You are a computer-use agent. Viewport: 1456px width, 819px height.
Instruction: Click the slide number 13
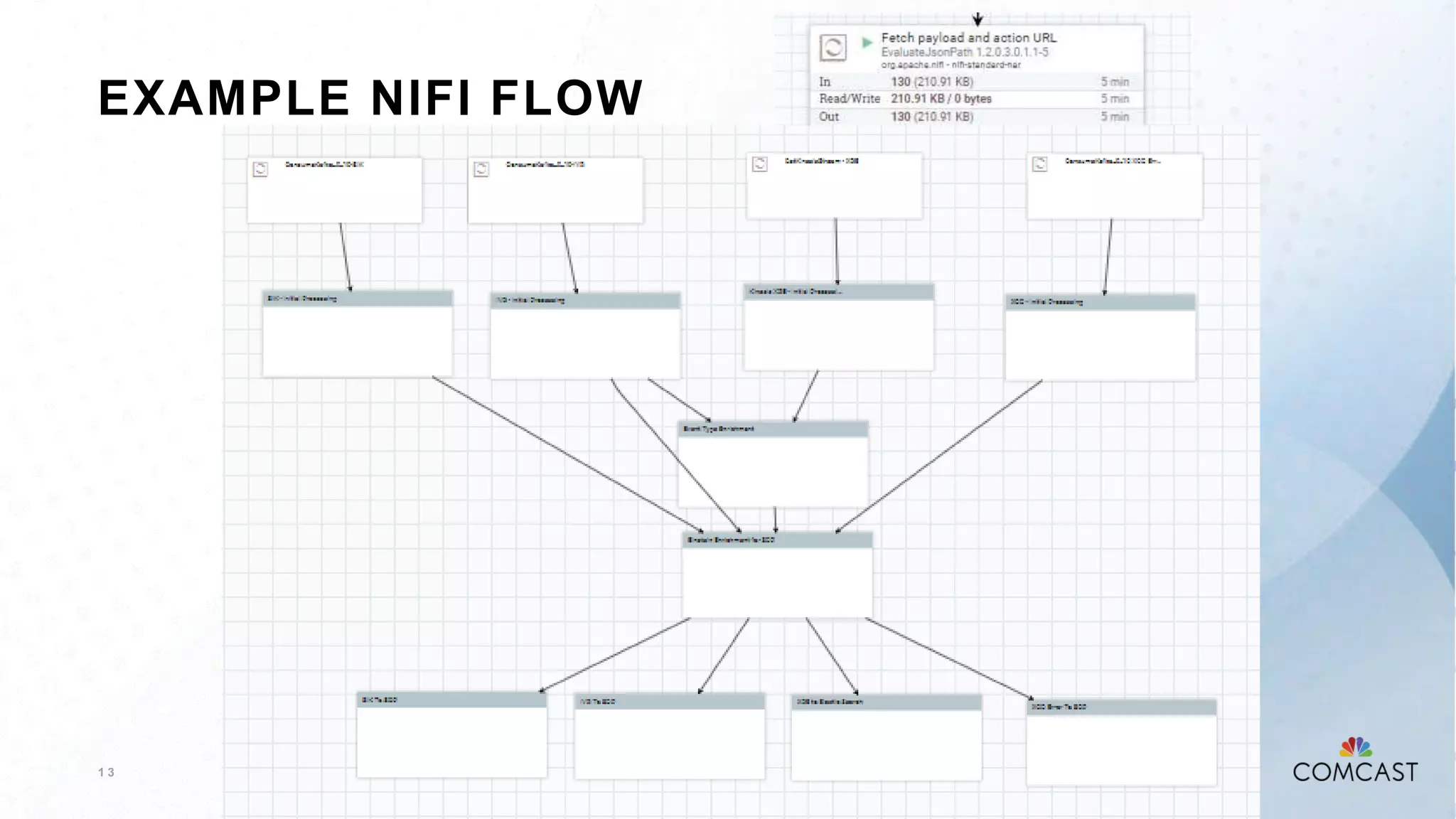tap(106, 772)
